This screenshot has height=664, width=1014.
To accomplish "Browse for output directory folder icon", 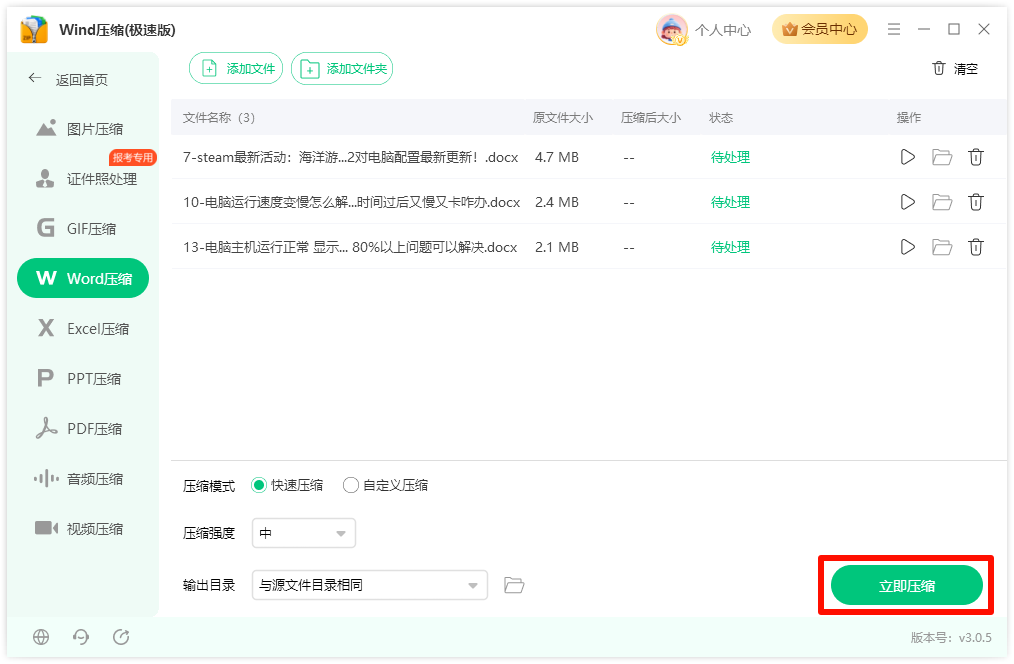I will (514, 585).
